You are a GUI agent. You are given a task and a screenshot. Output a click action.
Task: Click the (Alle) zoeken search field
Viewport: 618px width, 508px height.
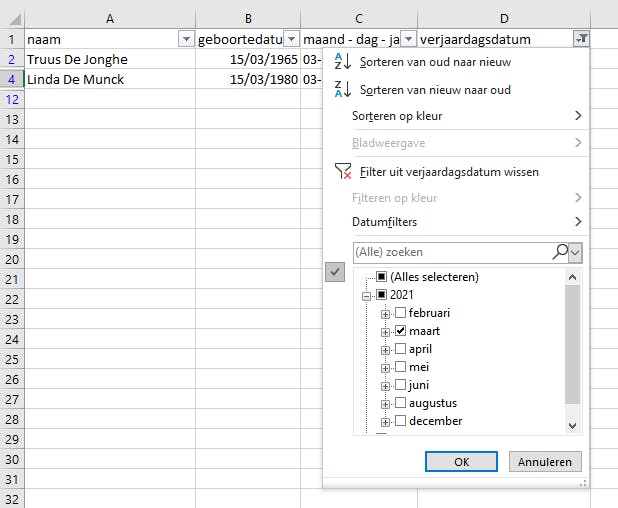point(450,252)
